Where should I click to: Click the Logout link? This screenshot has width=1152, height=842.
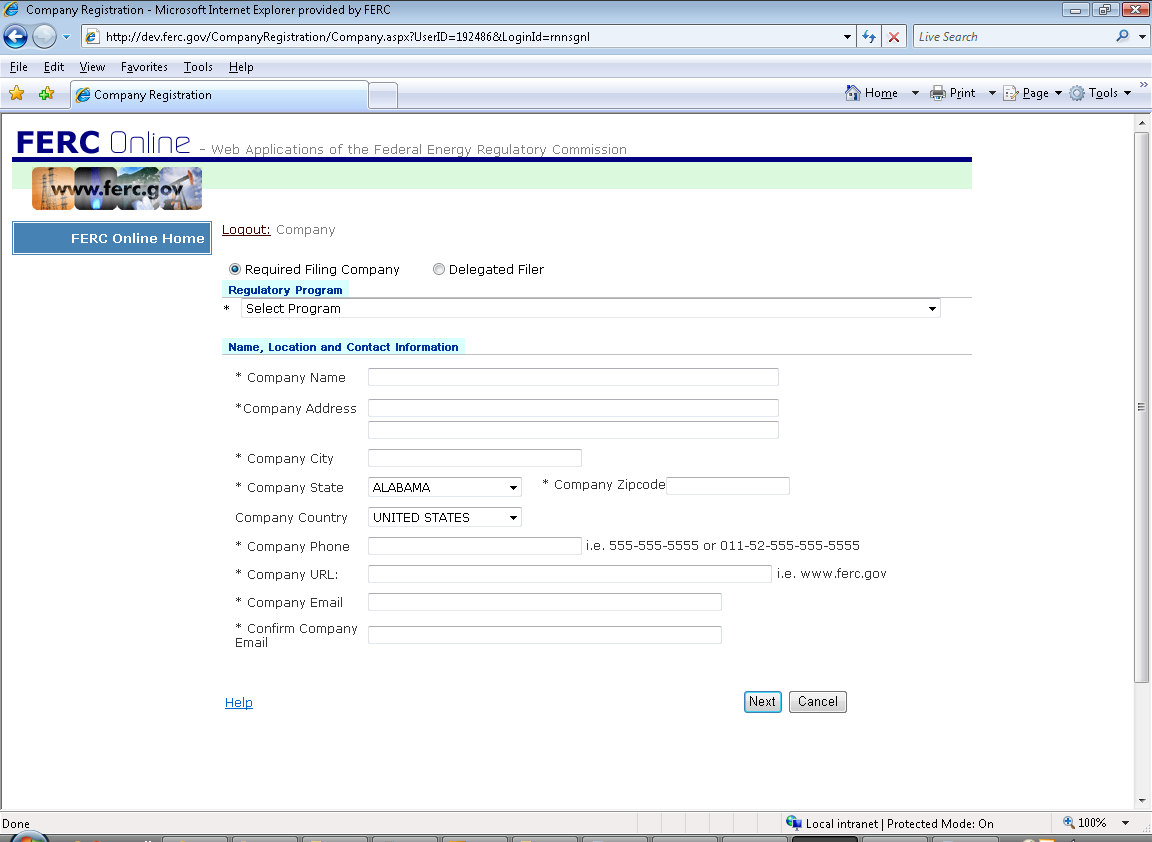point(246,229)
